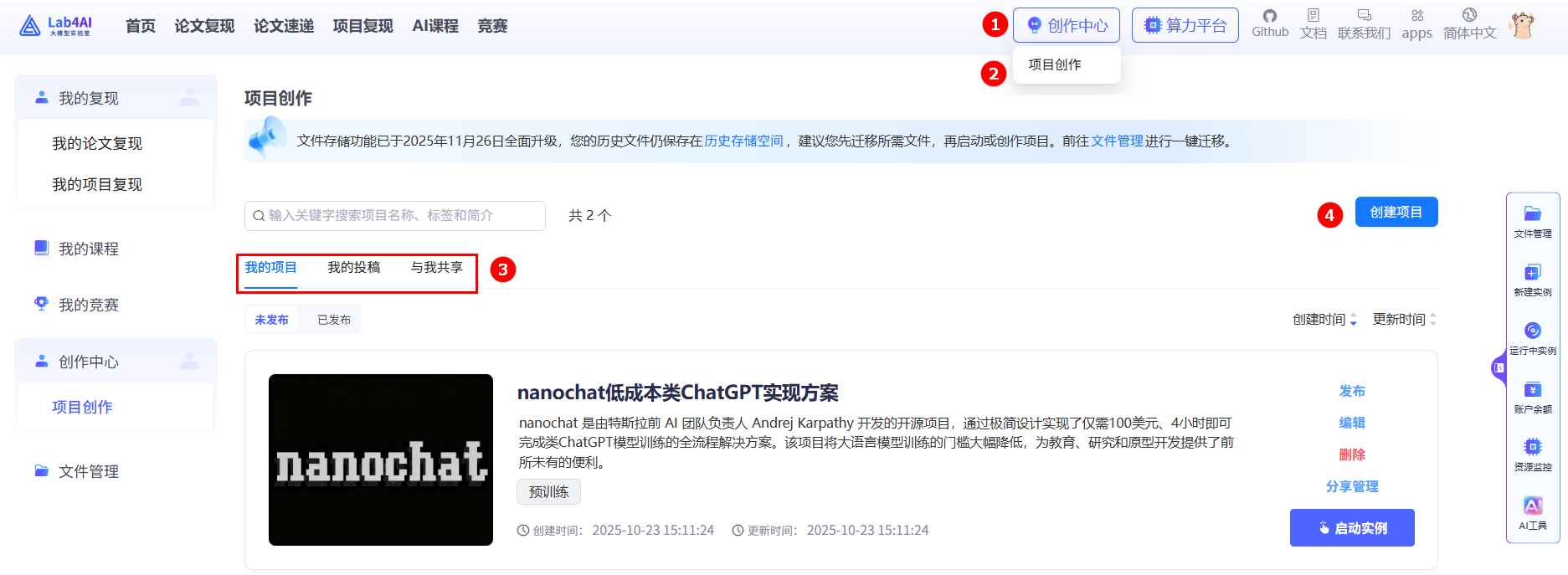
Task: Open the user avatar profile
Action: [1523, 25]
